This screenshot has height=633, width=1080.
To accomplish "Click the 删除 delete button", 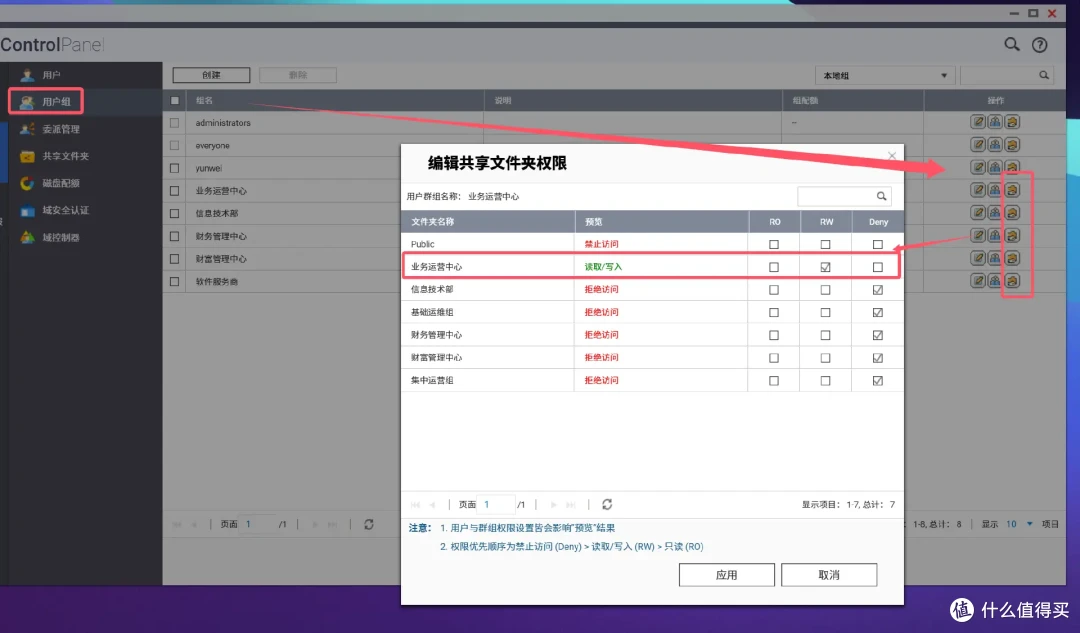I will coord(298,75).
